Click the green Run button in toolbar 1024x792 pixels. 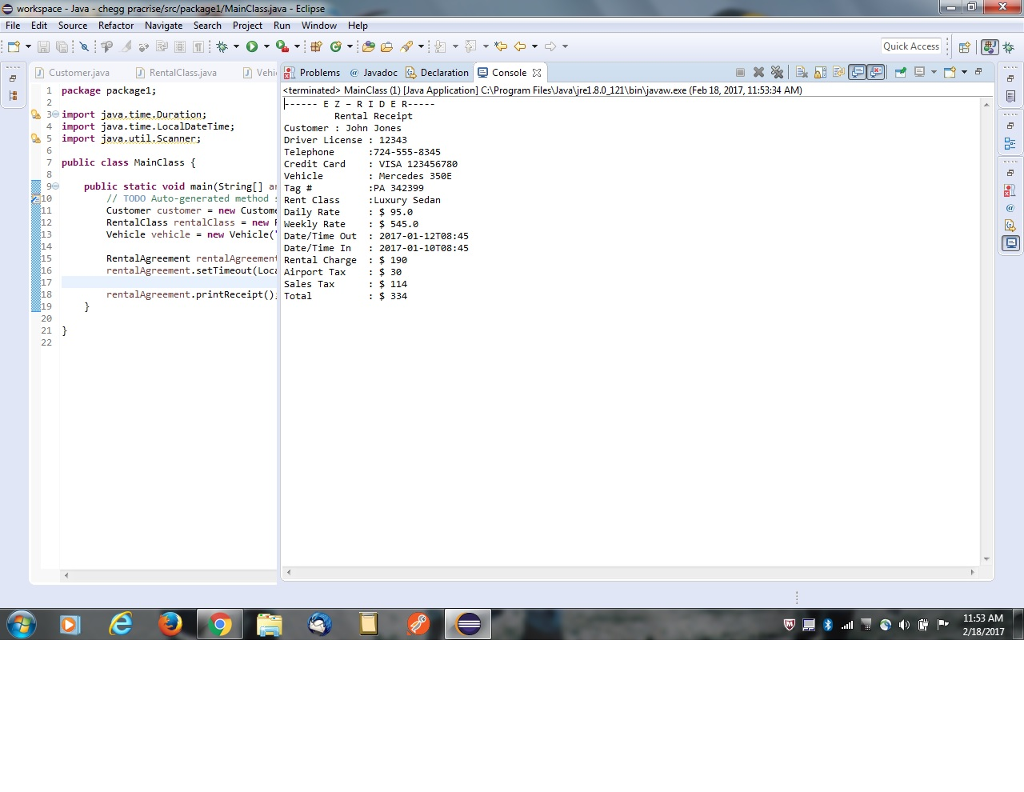(x=251, y=46)
